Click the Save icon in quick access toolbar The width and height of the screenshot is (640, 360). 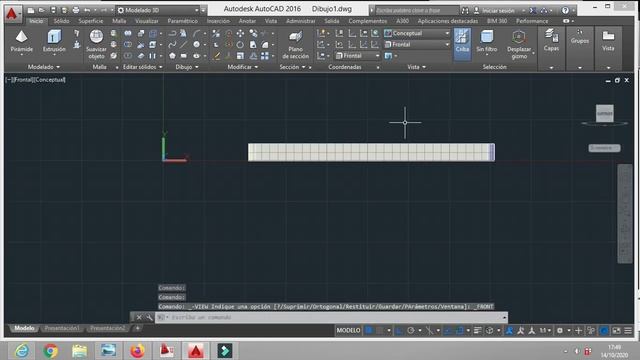click(53, 10)
